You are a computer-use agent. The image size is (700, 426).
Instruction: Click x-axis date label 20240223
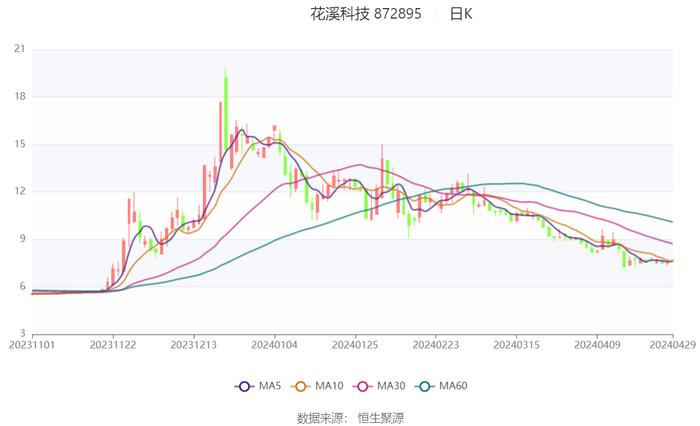coord(436,345)
